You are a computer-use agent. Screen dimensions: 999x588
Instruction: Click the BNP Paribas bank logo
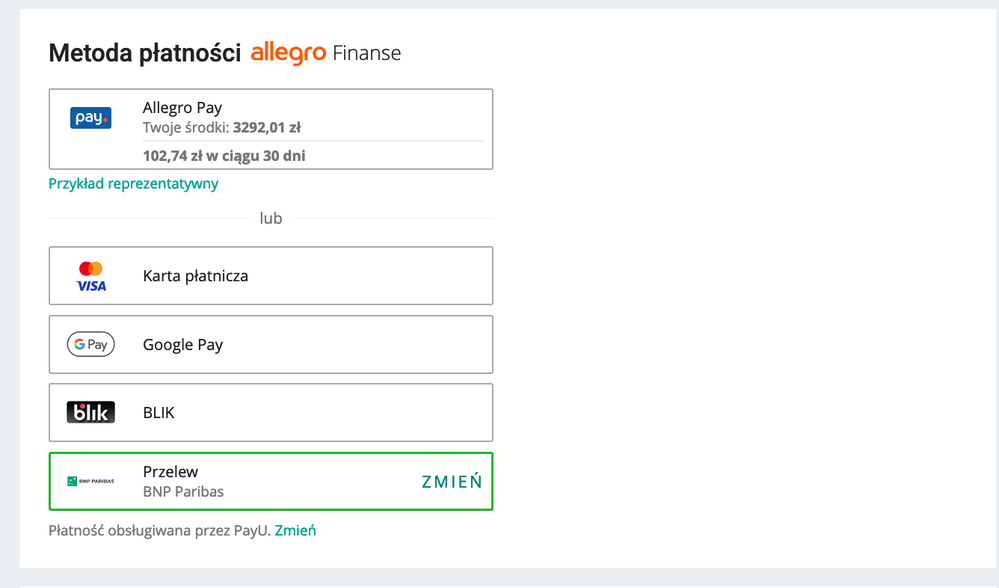tap(90, 481)
